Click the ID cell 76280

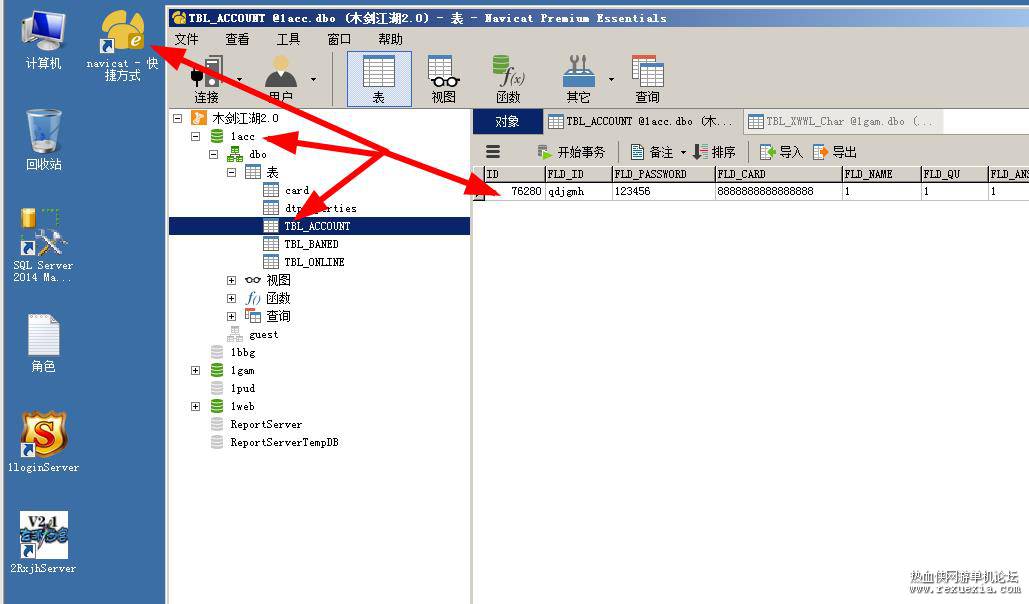[x=514, y=191]
